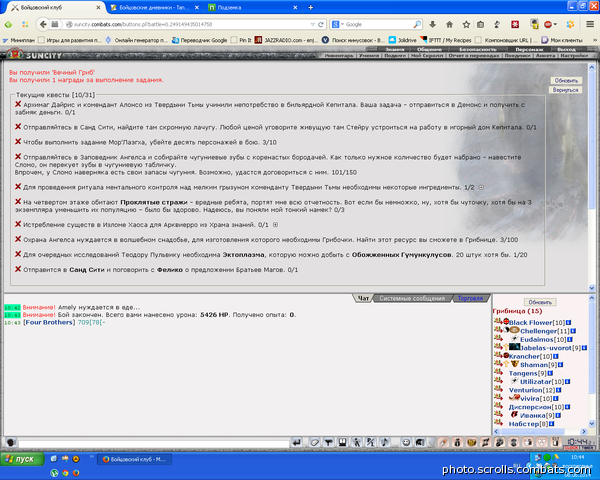The image size is (600, 480).
Task: Switch to the Чат tab
Action: [363, 298]
